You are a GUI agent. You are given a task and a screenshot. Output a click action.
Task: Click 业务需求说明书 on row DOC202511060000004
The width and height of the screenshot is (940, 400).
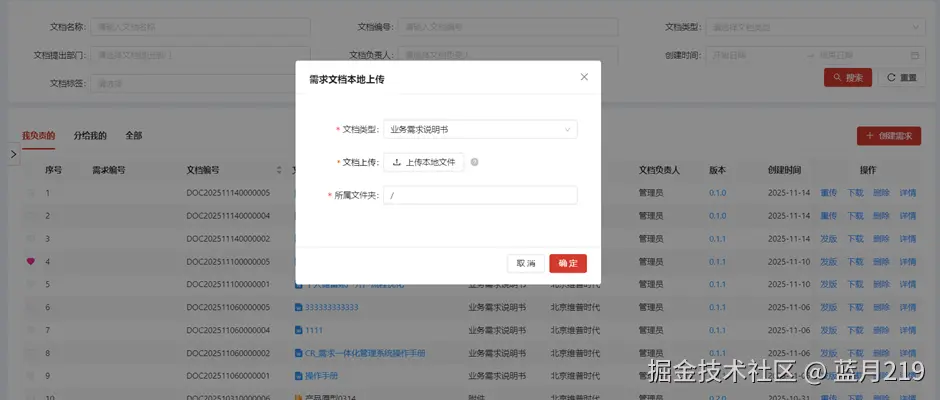pos(497,330)
